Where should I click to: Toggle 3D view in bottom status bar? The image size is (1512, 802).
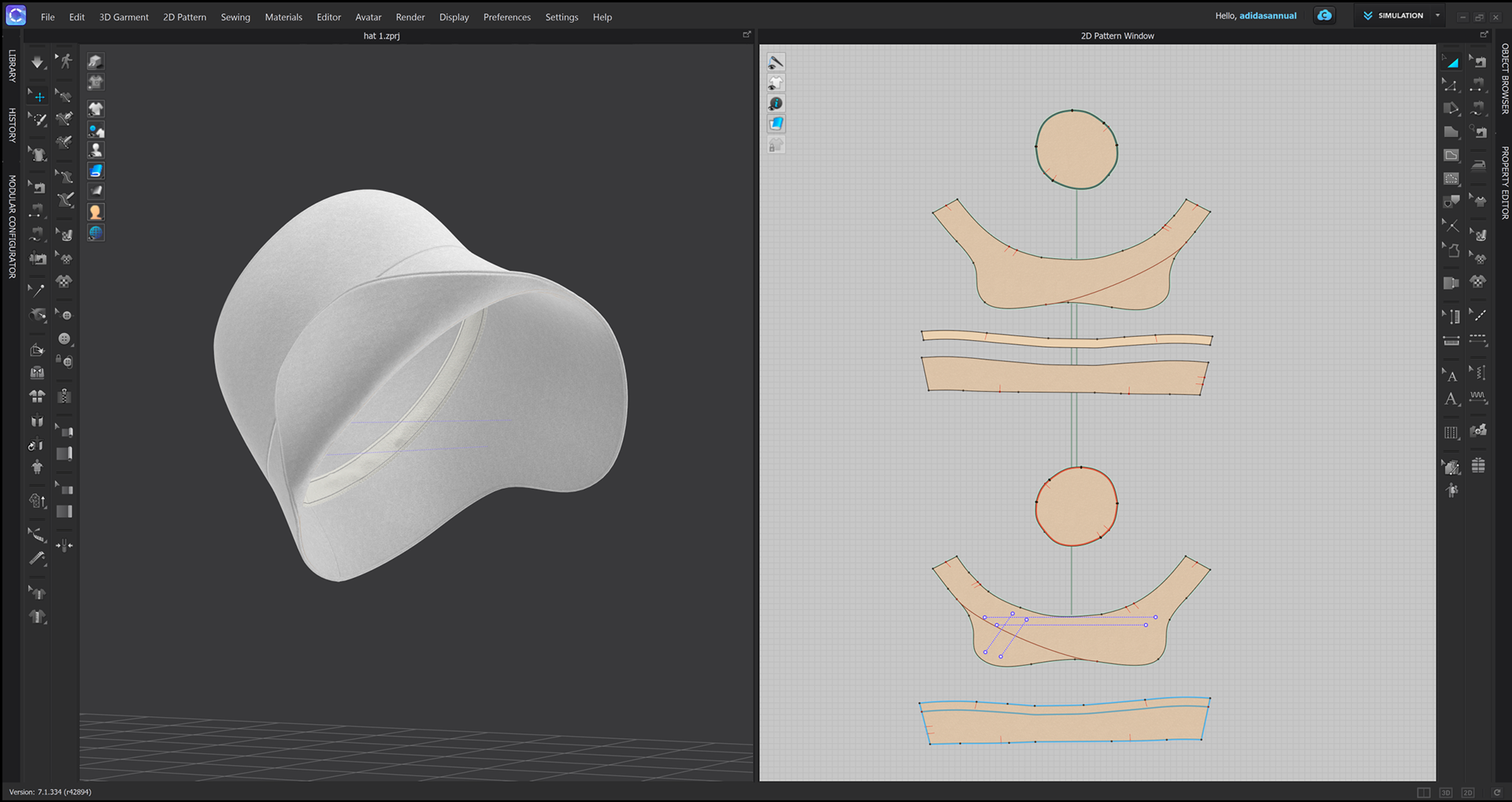point(1446,793)
